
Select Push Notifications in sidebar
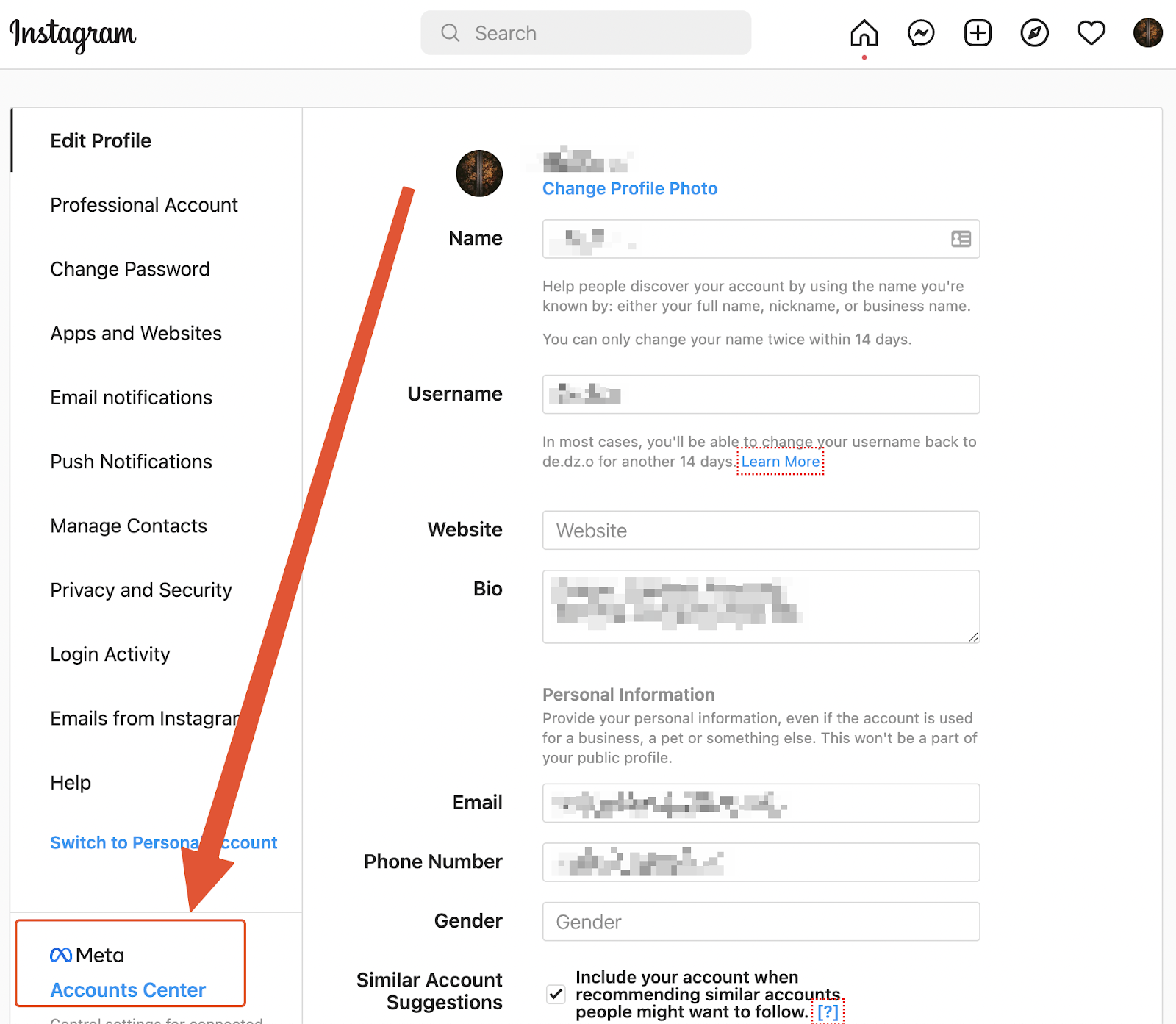[x=132, y=462]
